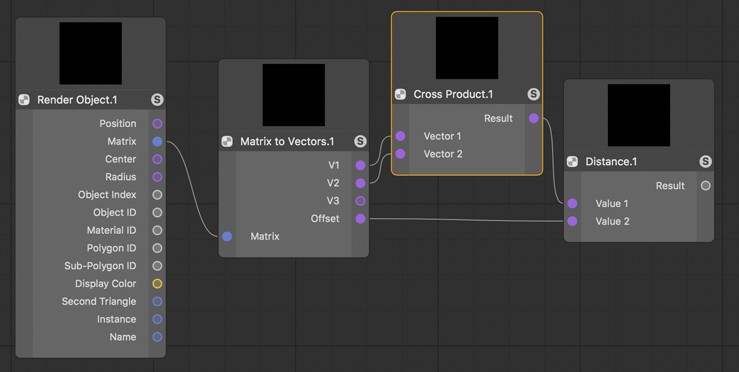Click the Value 1 input port
739x372 pixels.
tap(572, 204)
